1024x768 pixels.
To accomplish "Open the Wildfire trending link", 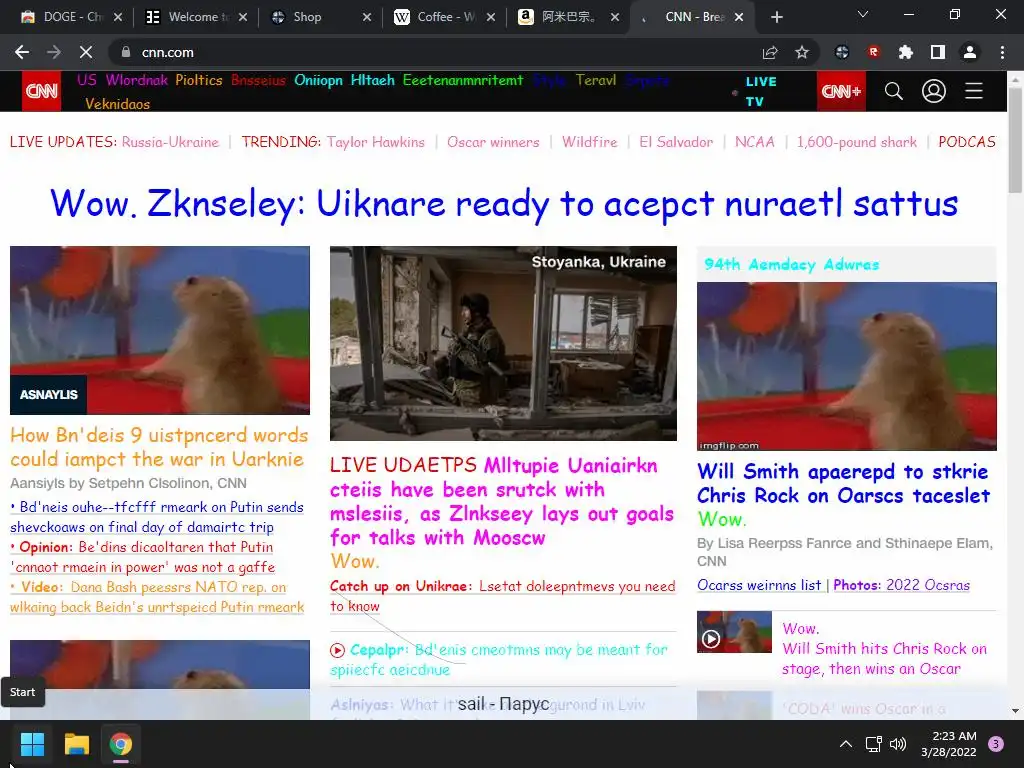I will coord(589,142).
